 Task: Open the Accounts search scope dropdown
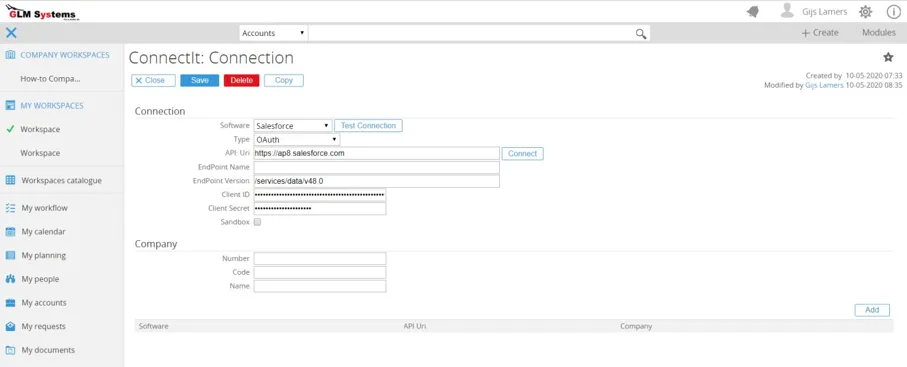point(274,33)
